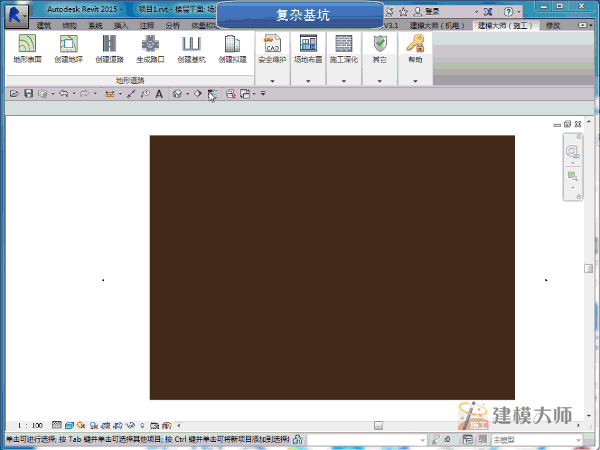Open the Undo history dropdown arrow

click(x=74, y=93)
